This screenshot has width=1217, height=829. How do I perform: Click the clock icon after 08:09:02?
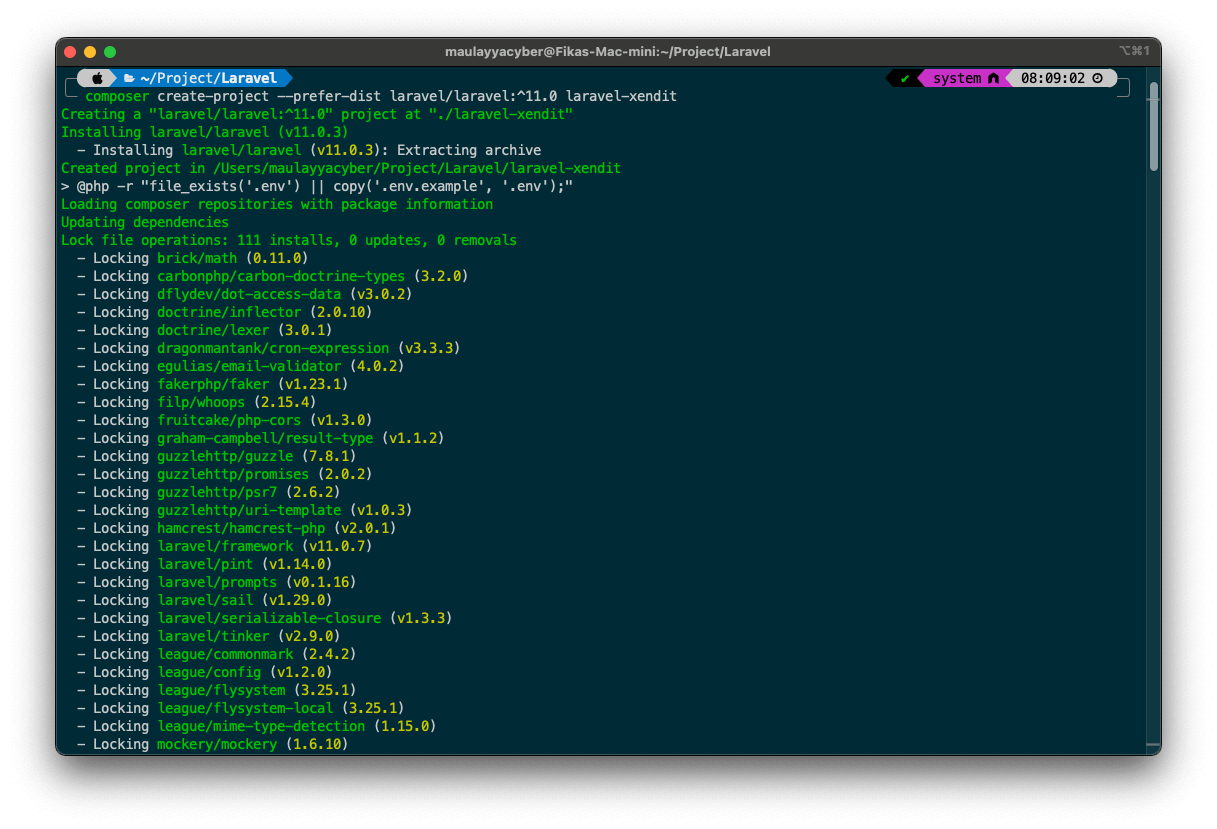pyautogui.click(x=1097, y=78)
